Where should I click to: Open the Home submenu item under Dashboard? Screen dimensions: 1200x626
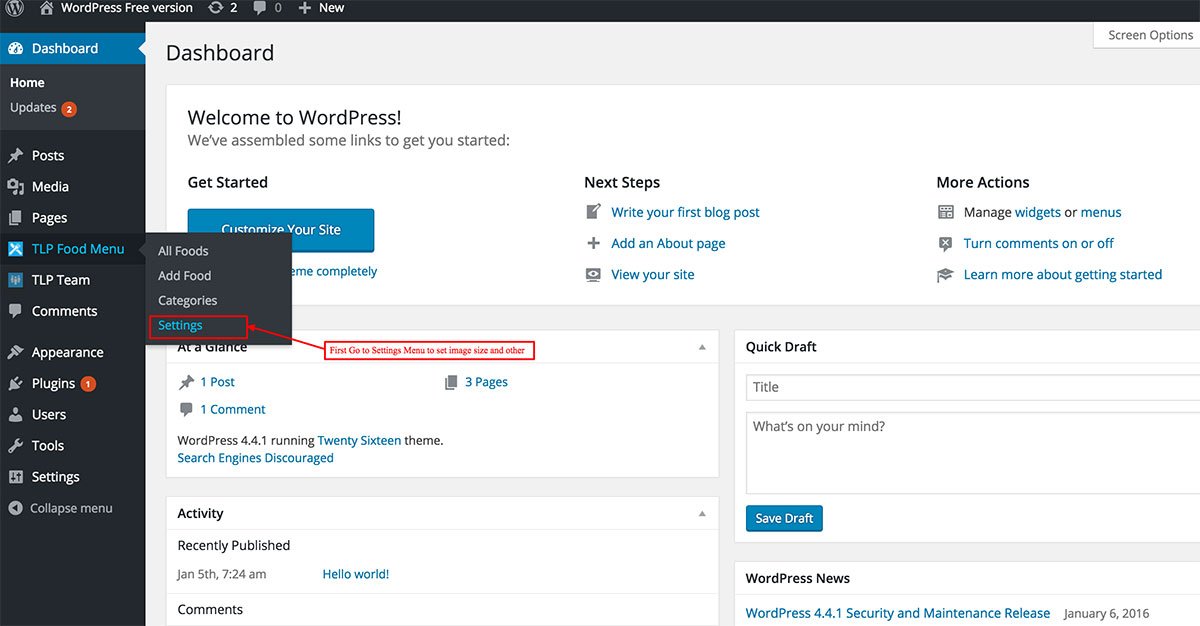[x=27, y=83]
